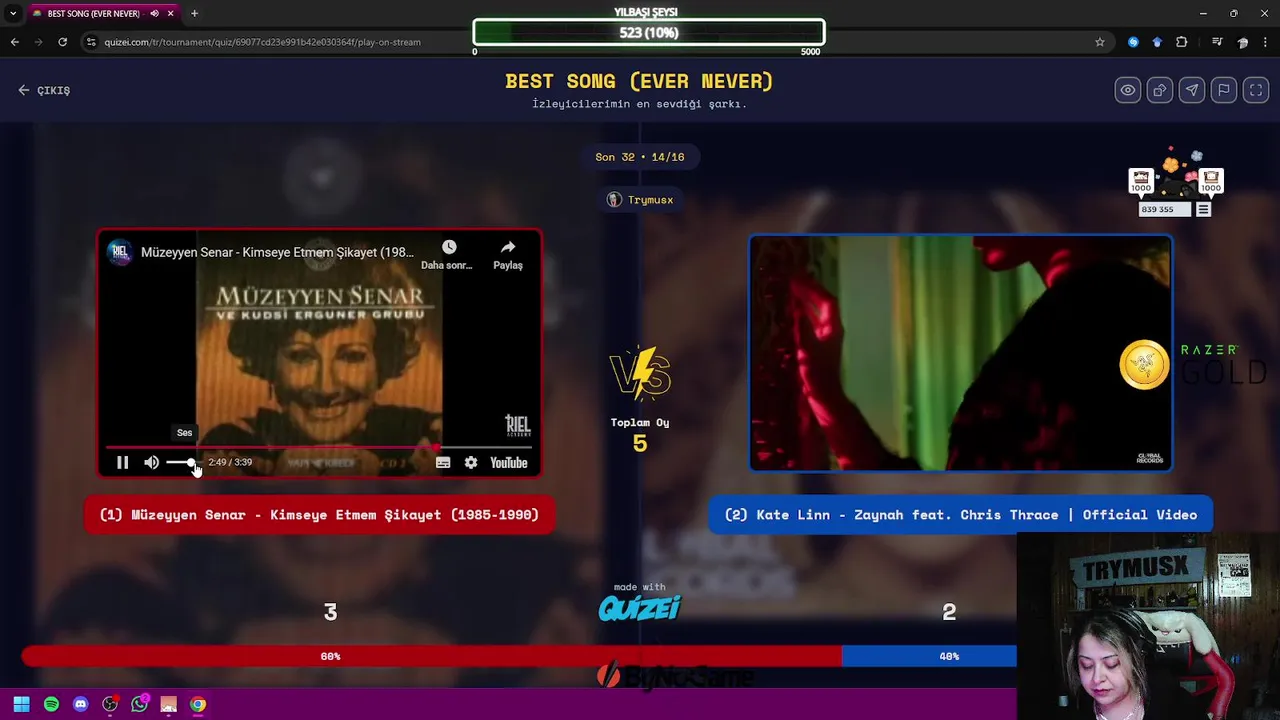Viewport: 1280px width, 720px height.
Task: Open Spotify from the taskbar
Action: (51, 704)
